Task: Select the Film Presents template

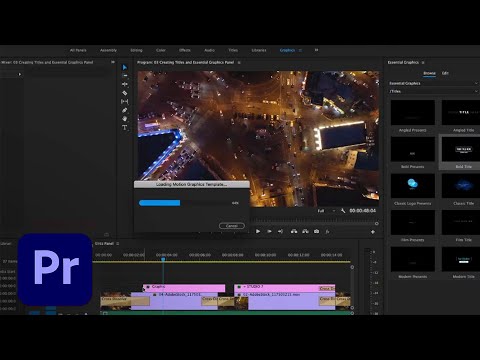Action: pos(413,226)
